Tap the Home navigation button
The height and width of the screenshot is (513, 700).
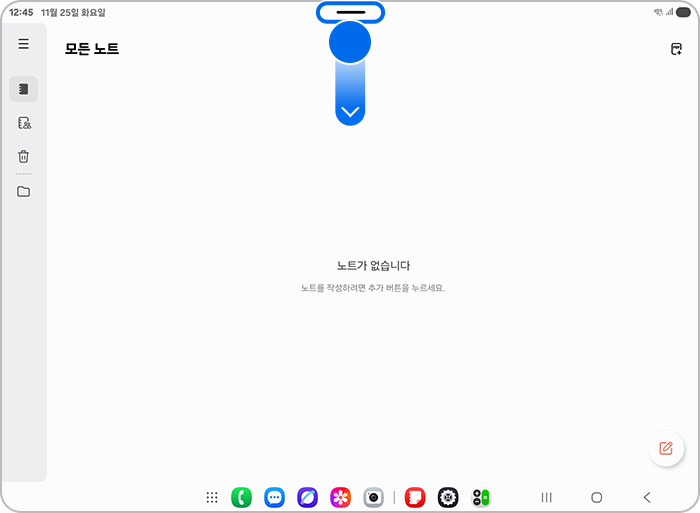tap(596, 497)
